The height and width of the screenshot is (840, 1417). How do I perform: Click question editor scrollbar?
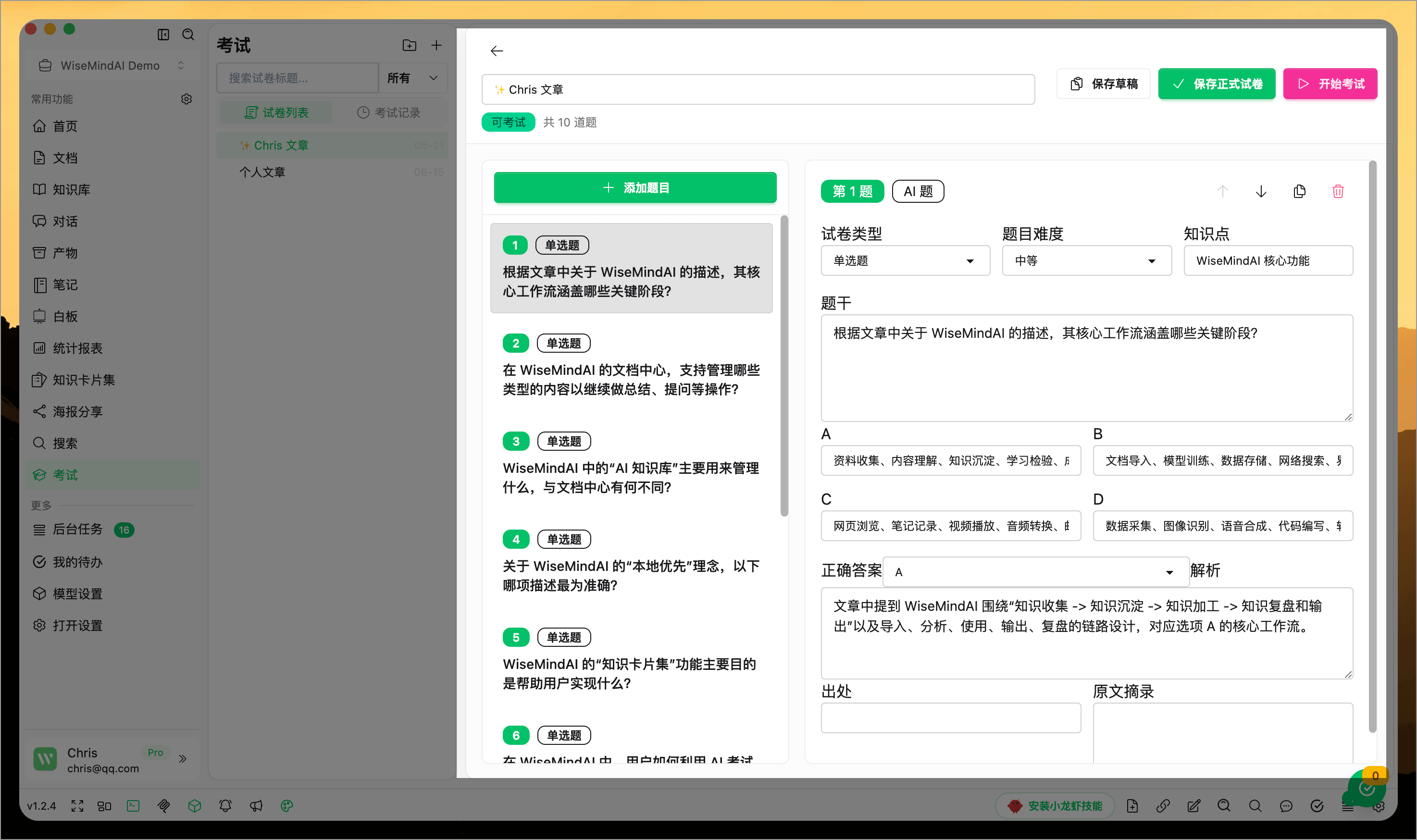[1372, 447]
